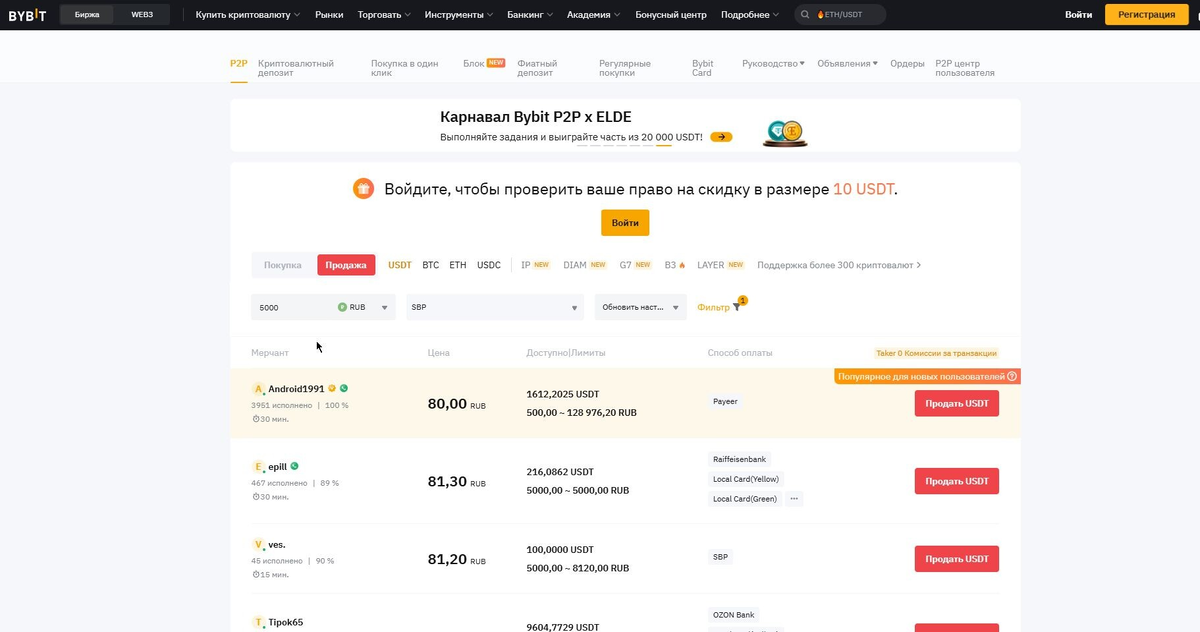This screenshot has height=632, width=1200.
Task: Open Бонусный центр in the top menu
Action: pyautogui.click(x=670, y=15)
